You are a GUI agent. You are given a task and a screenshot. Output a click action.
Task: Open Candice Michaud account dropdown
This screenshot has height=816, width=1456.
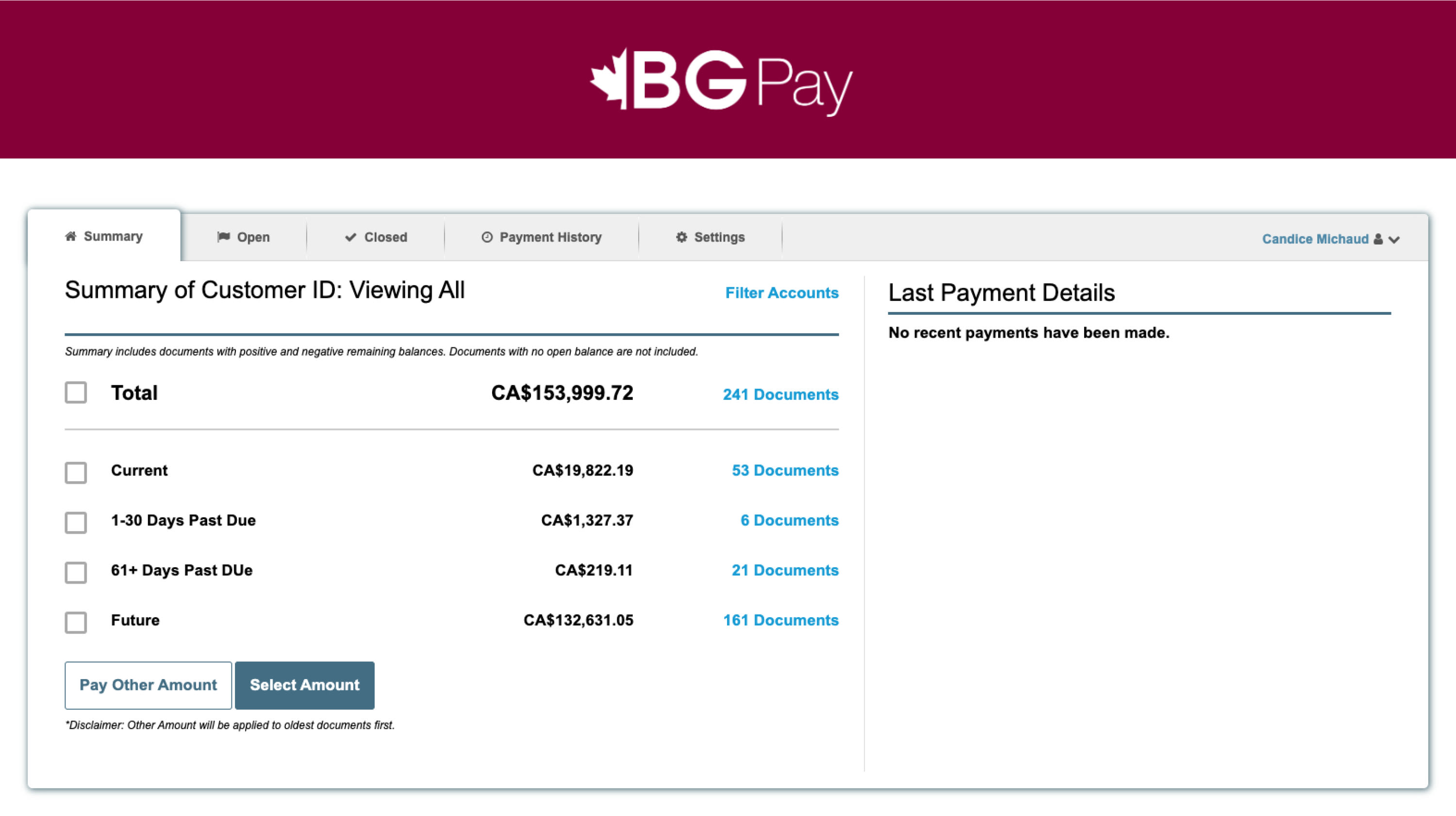pyautogui.click(x=1315, y=239)
